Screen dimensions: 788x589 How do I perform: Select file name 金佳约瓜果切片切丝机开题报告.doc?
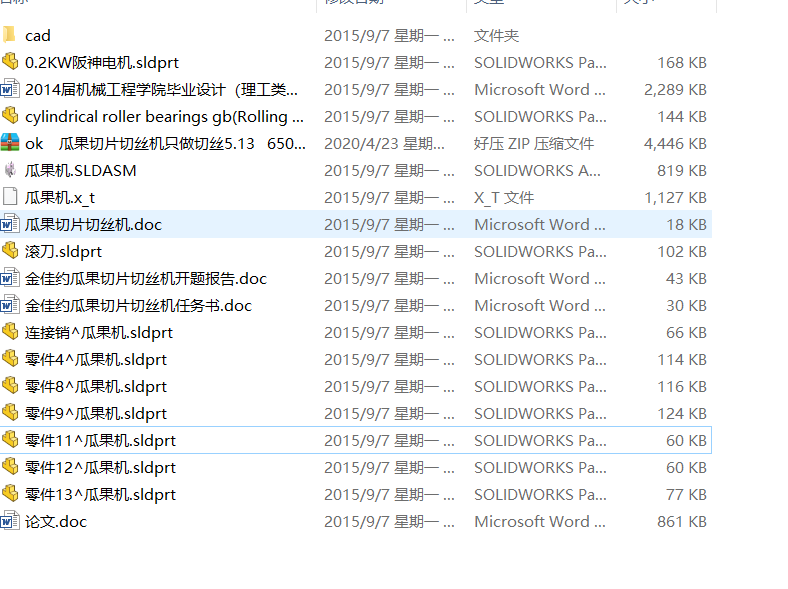146,279
